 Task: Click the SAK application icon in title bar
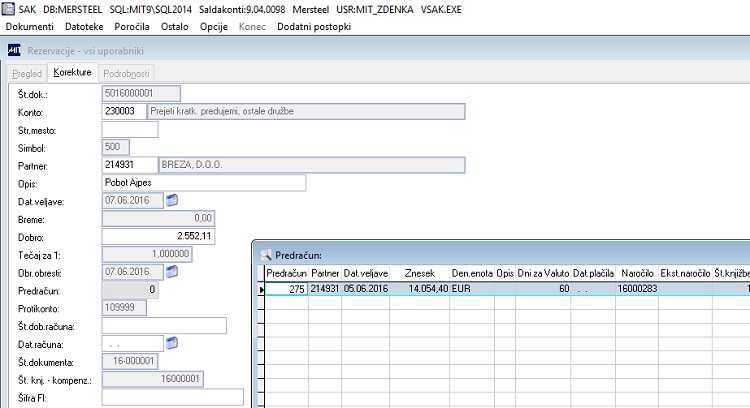pyautogui.click(x=8, y=9)
